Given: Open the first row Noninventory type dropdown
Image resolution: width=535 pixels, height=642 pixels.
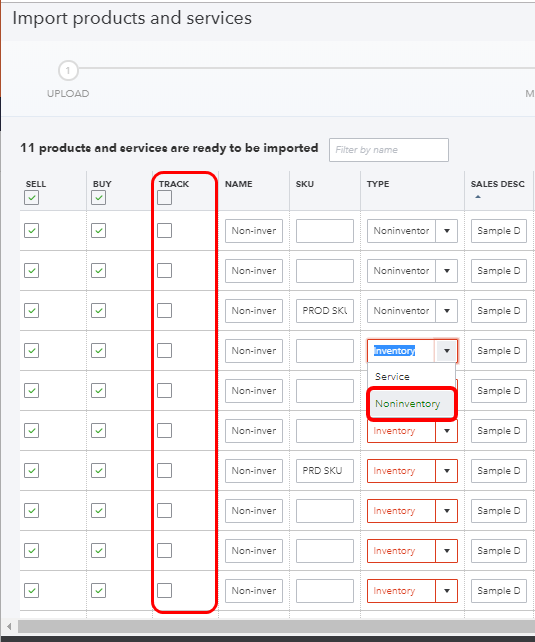Looking at the screenshot, I should [x=447, y=231].
